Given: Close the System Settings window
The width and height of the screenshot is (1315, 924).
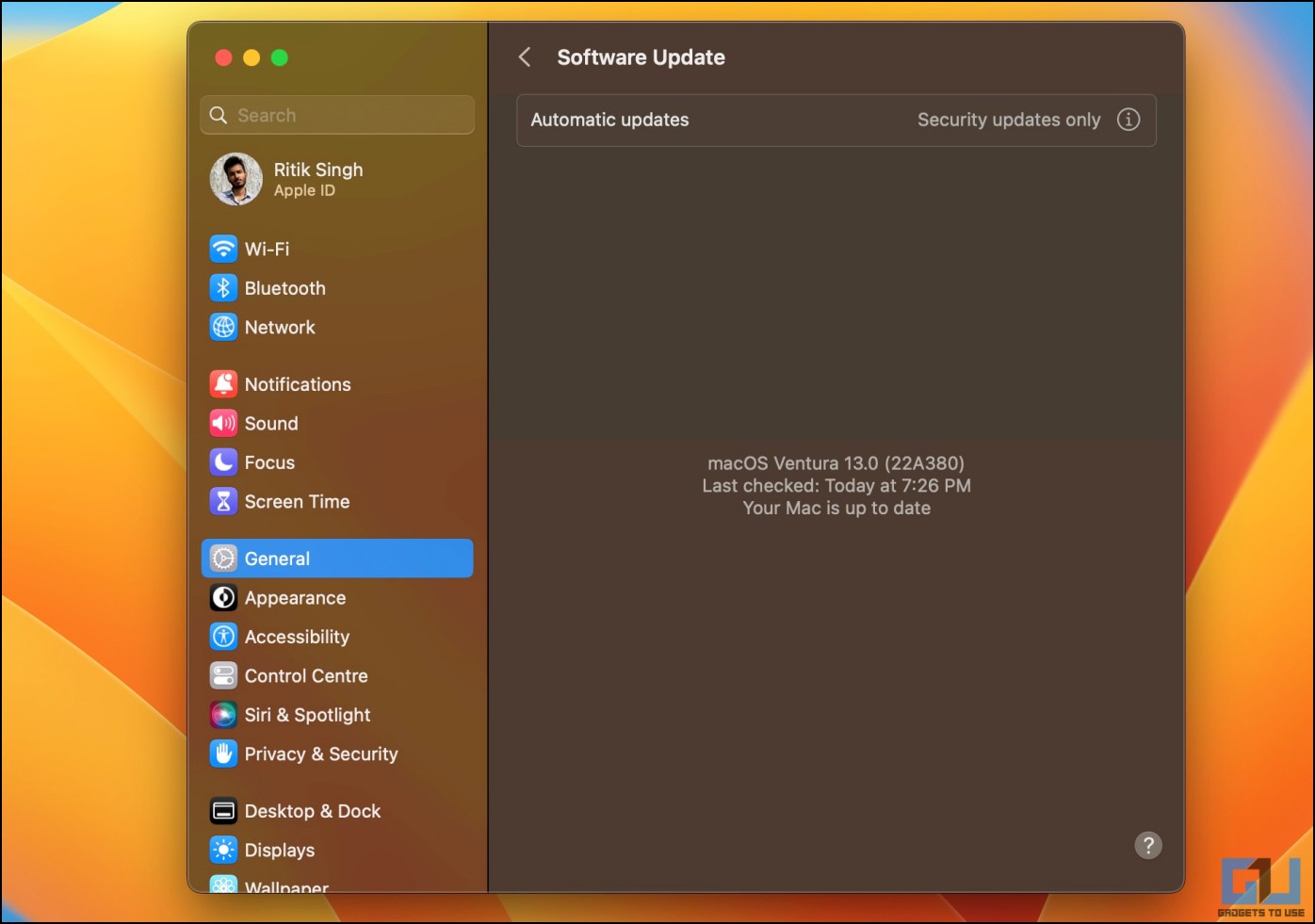Looking at the screenshot, I should point(223,57).
